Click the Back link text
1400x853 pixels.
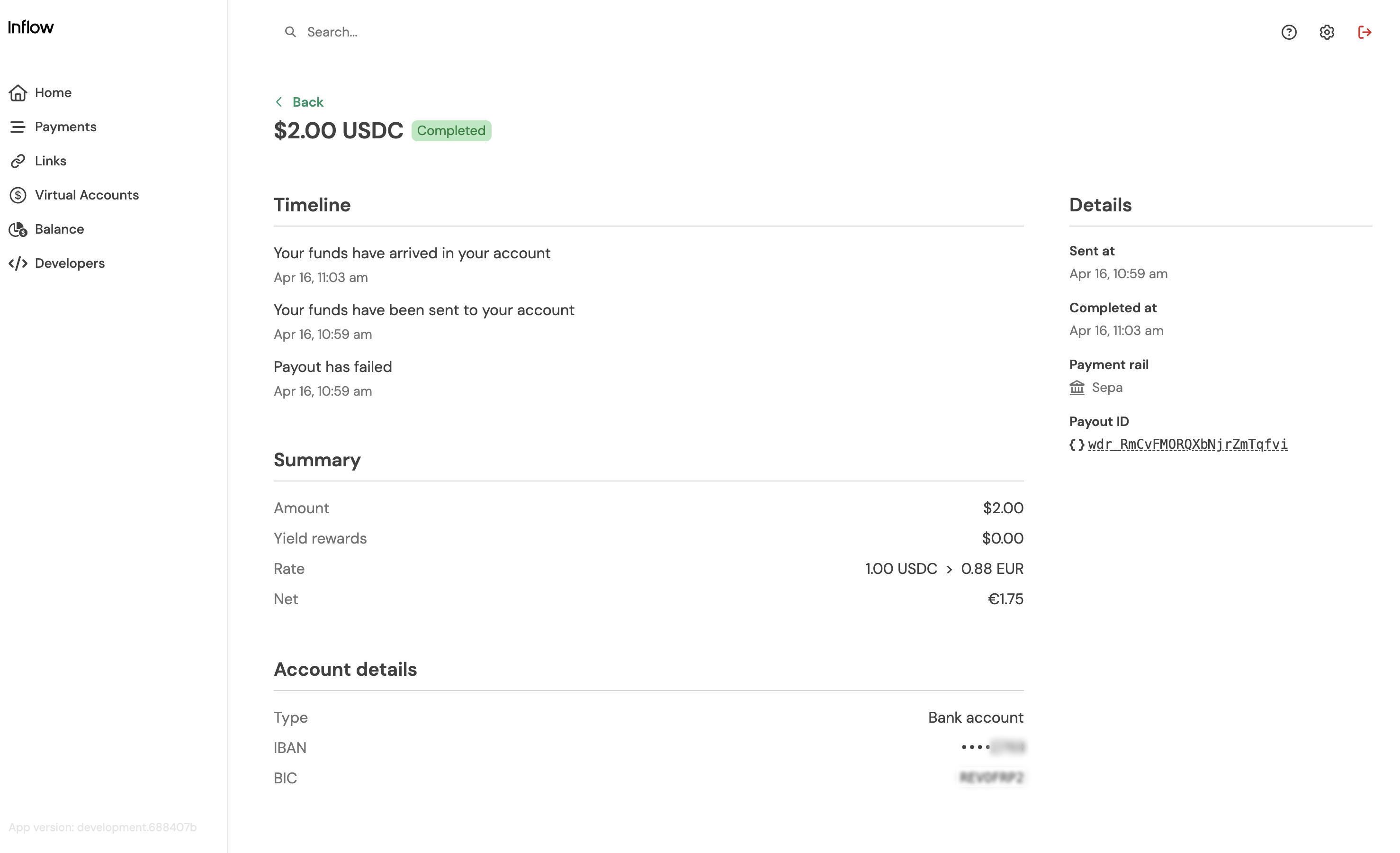(x=307, y=102)
